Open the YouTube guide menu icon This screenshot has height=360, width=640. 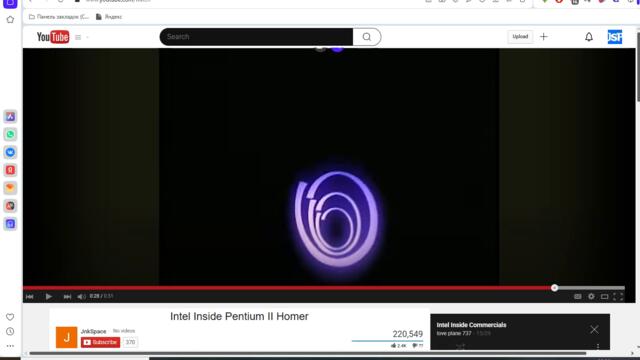[x=78, y=37]
